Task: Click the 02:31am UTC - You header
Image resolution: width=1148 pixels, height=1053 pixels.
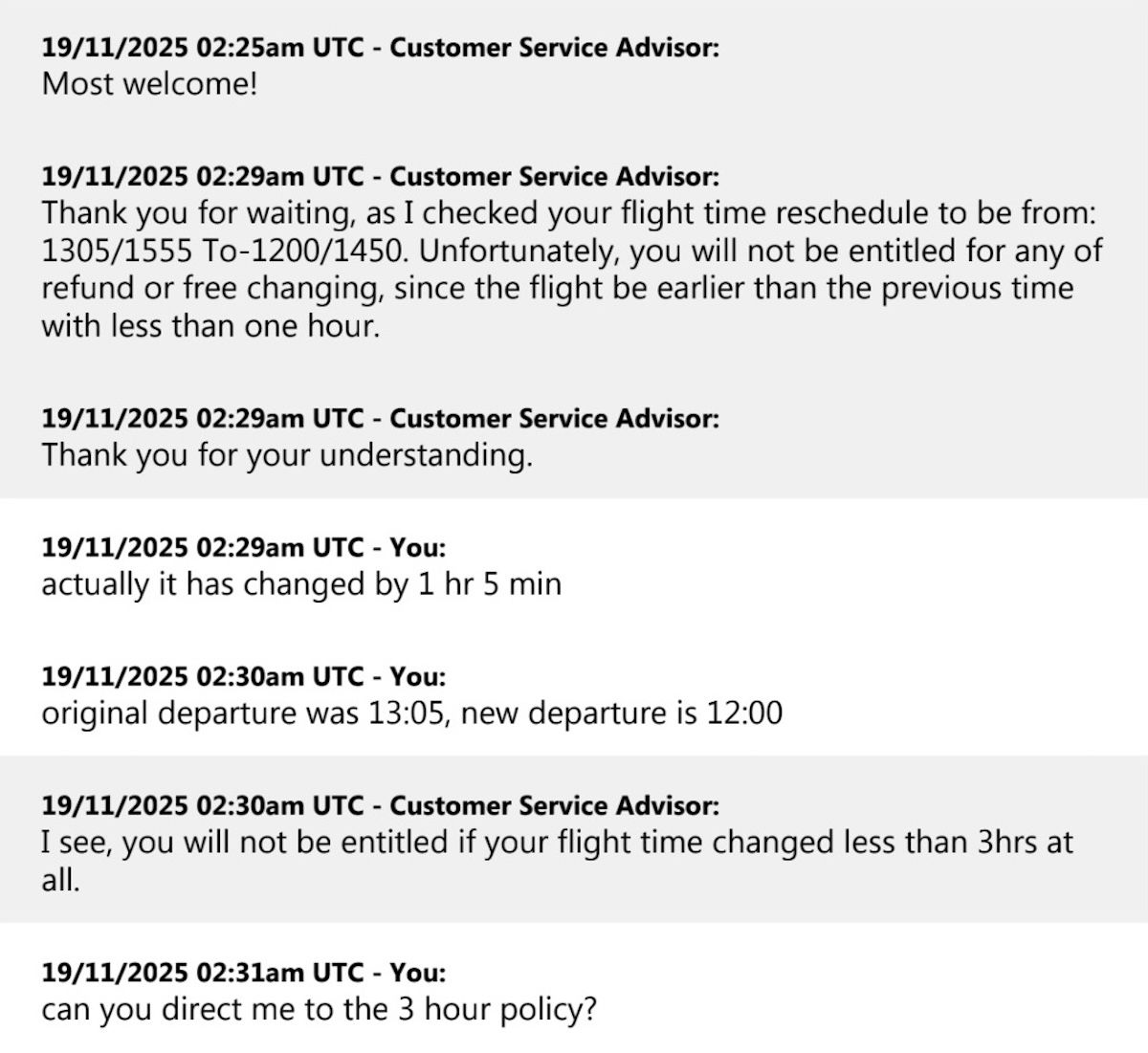Action: [x=243, y=974]
